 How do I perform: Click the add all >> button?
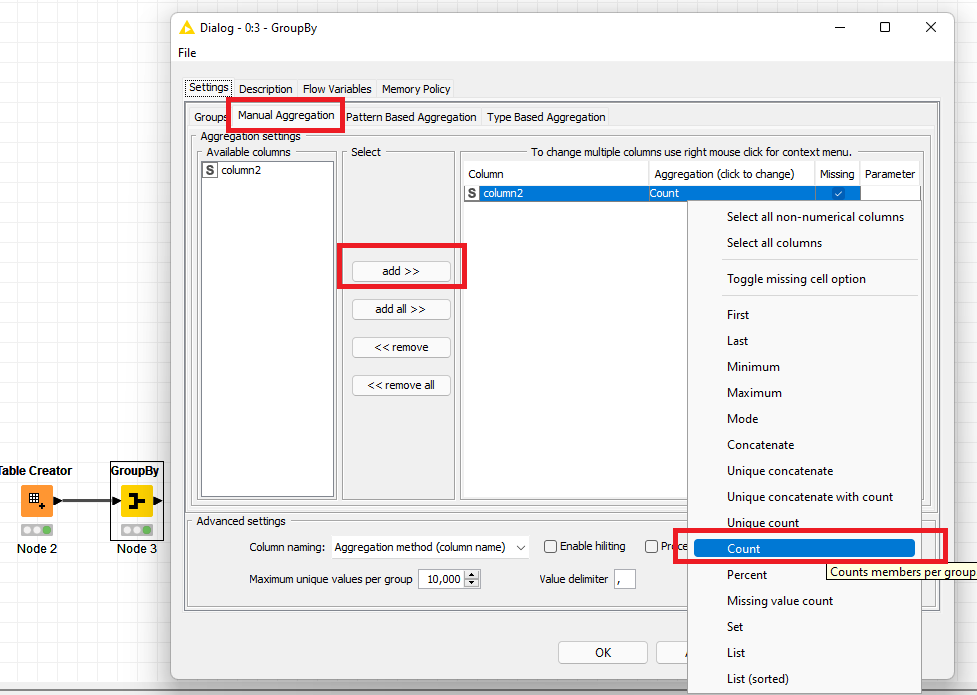point(401,309)
